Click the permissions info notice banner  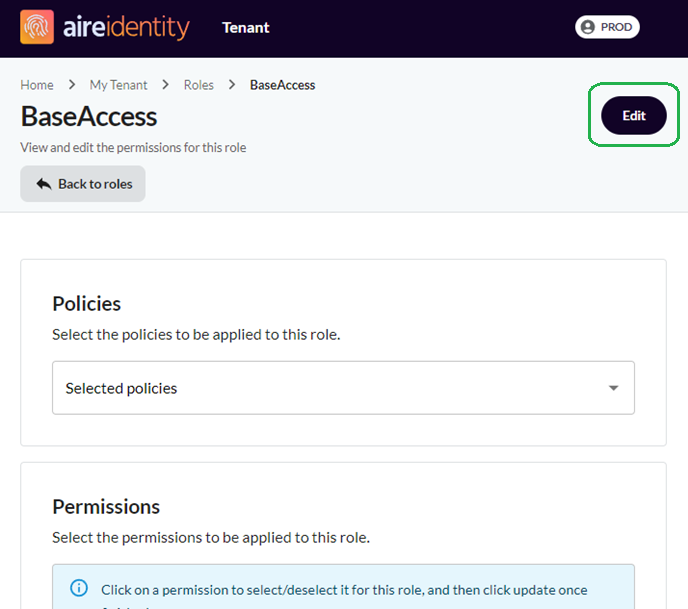pyautogui.click(x=343, y=587)
